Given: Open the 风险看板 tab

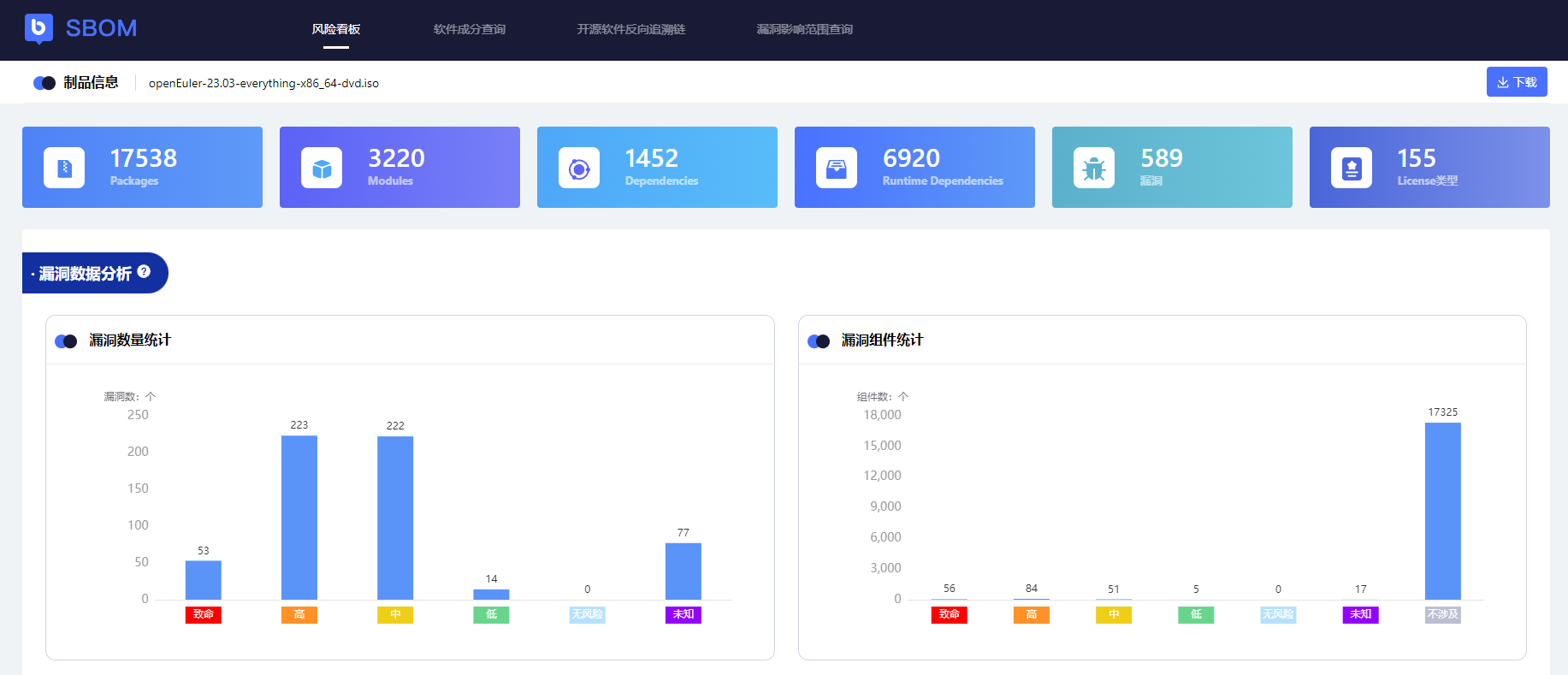Looking at the screenshot, I should 335,29.
